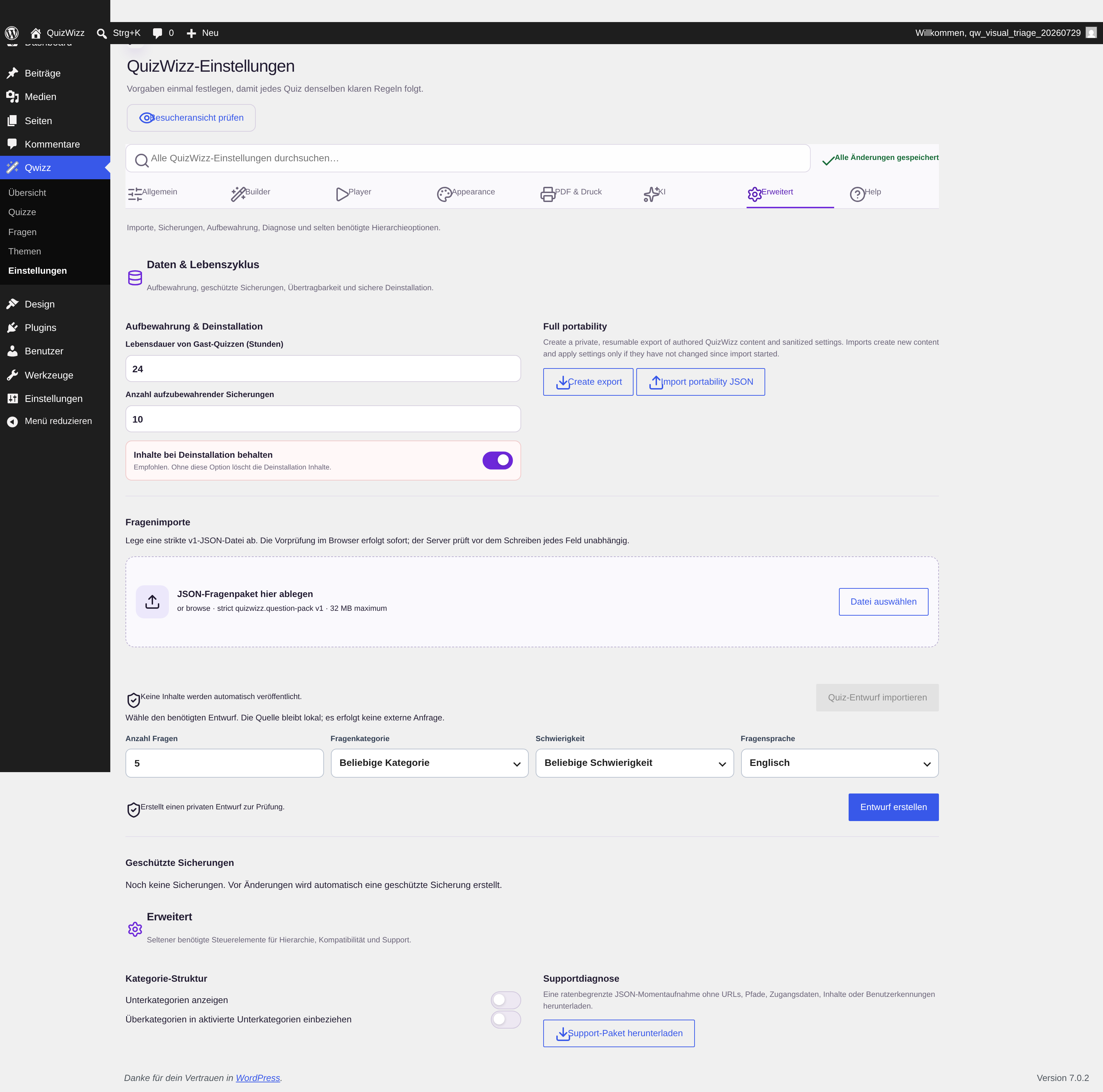
Task: Open the Fragensprache Englisch dropdown
Action: [x=839, y=763]
